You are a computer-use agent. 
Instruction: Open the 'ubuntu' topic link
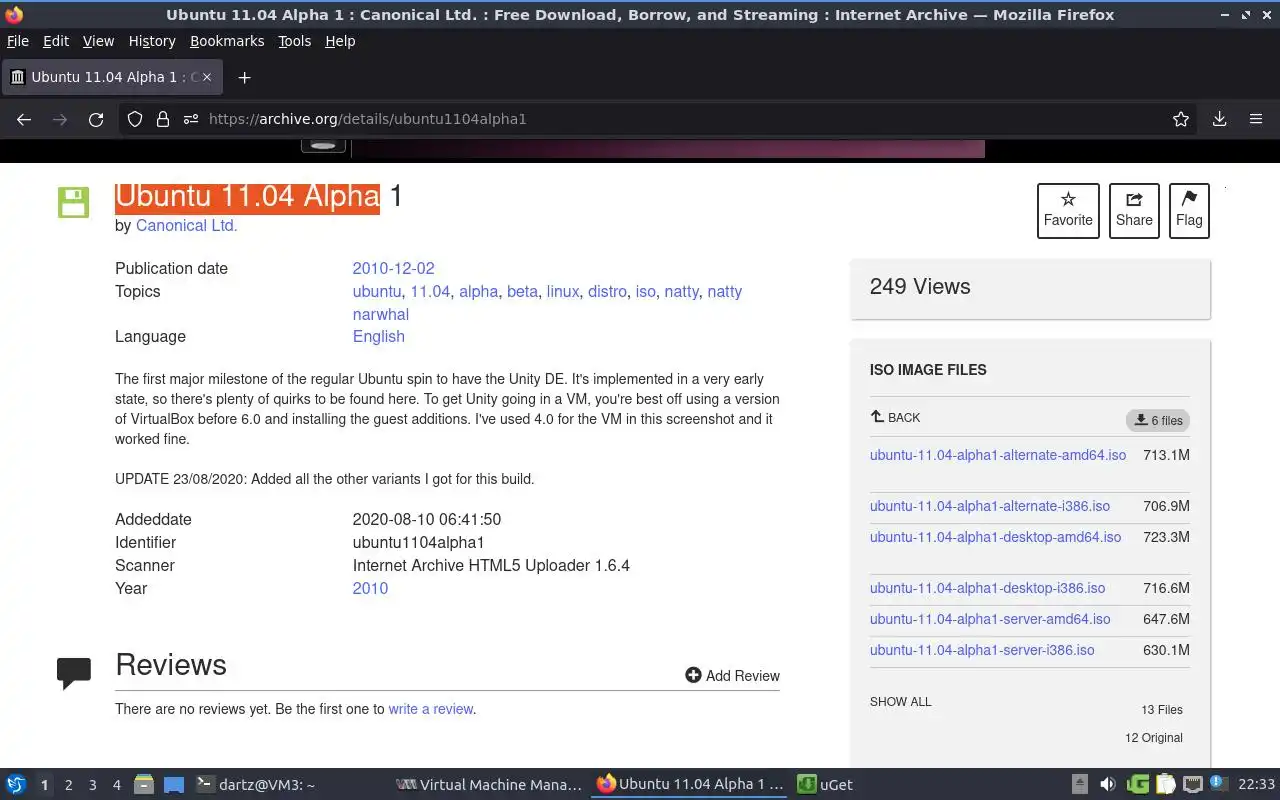pos(376,291)
